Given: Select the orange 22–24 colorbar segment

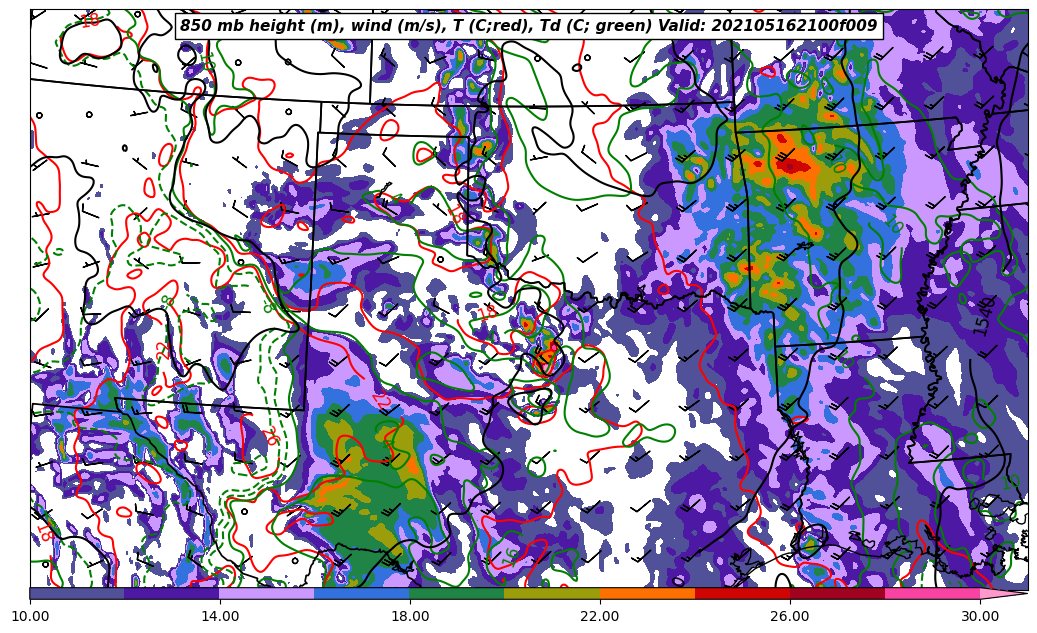Looking at the screenshot, I should [647, 593].
